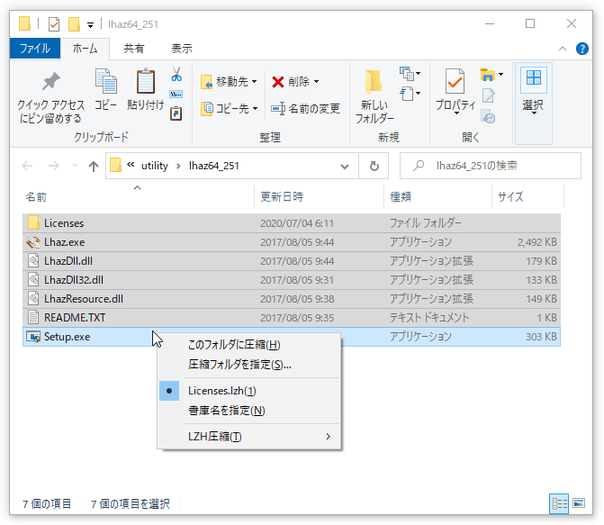The width and height of the screenshot is (604, 525).
Task: Click the pin to Quick Access icon
Action: pos(51,81)
